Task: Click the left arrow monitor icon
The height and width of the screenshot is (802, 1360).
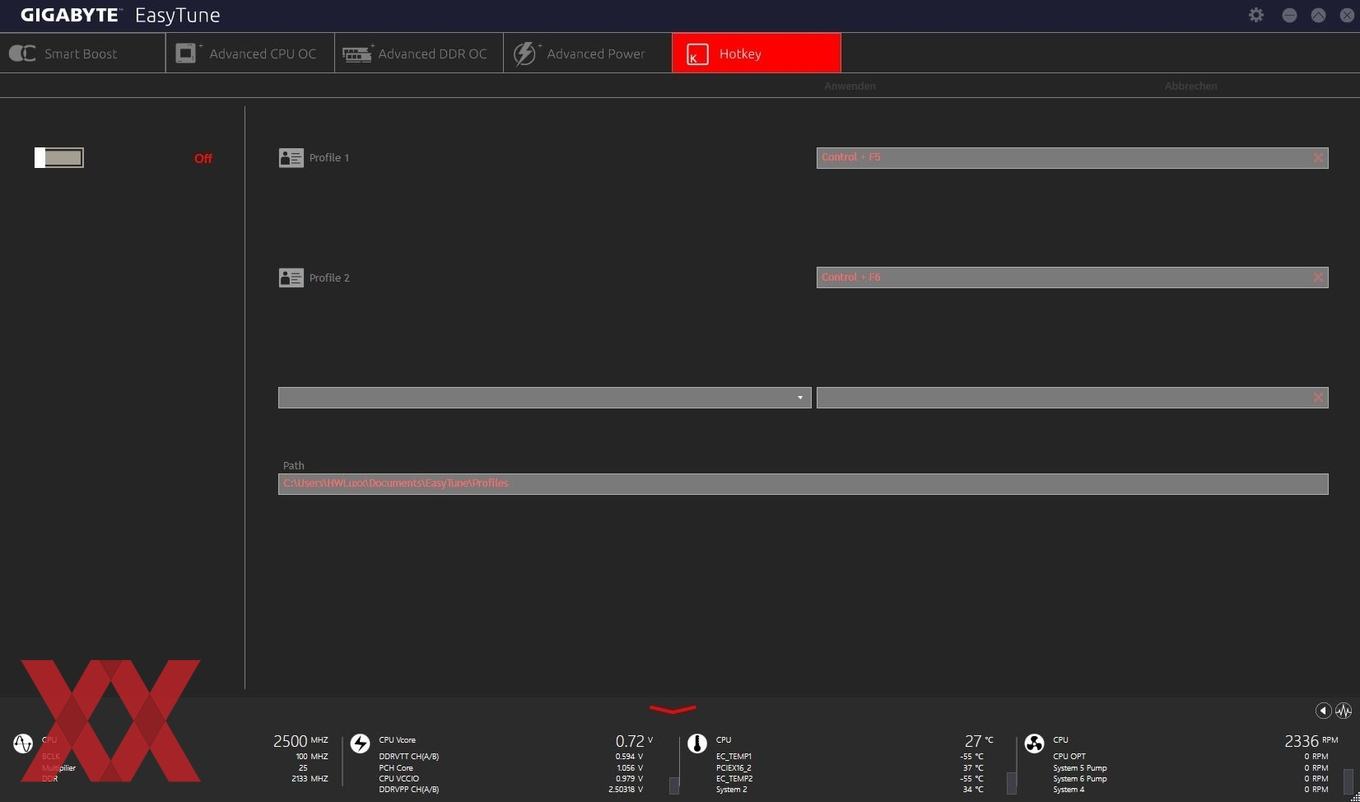Action: (1323, 710)
